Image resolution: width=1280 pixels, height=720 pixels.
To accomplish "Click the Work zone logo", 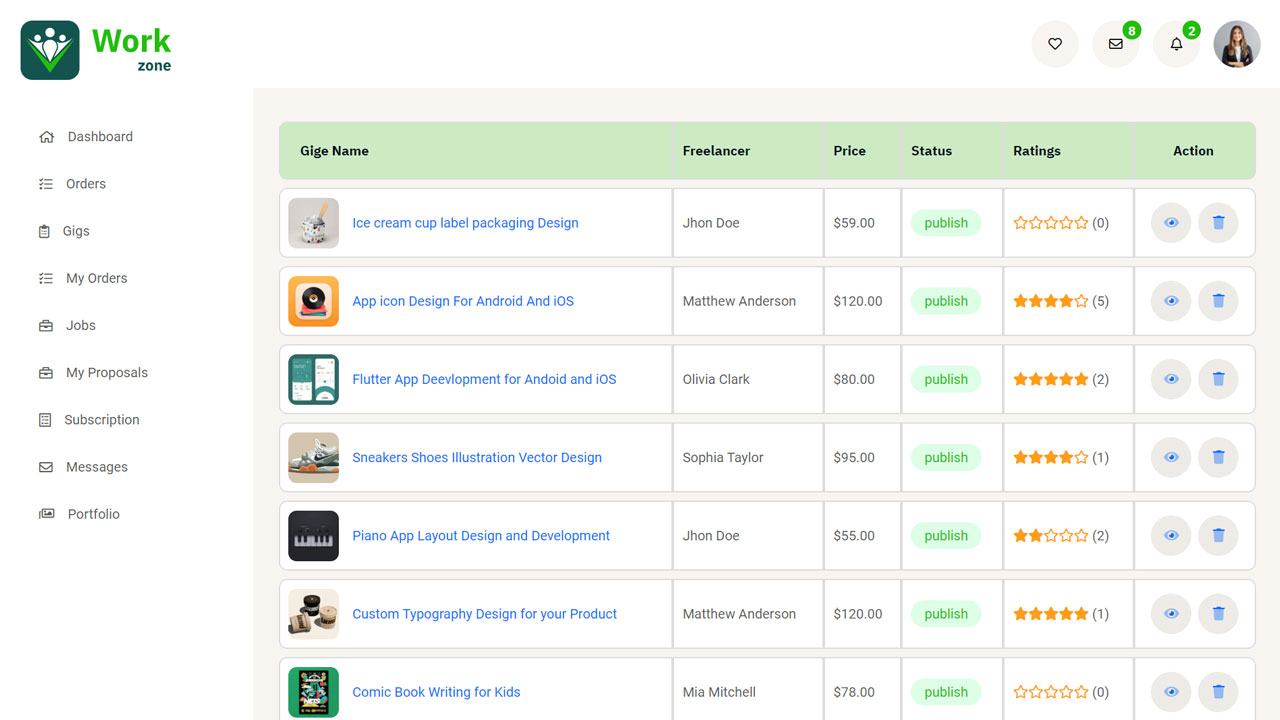I will (96, 50).
